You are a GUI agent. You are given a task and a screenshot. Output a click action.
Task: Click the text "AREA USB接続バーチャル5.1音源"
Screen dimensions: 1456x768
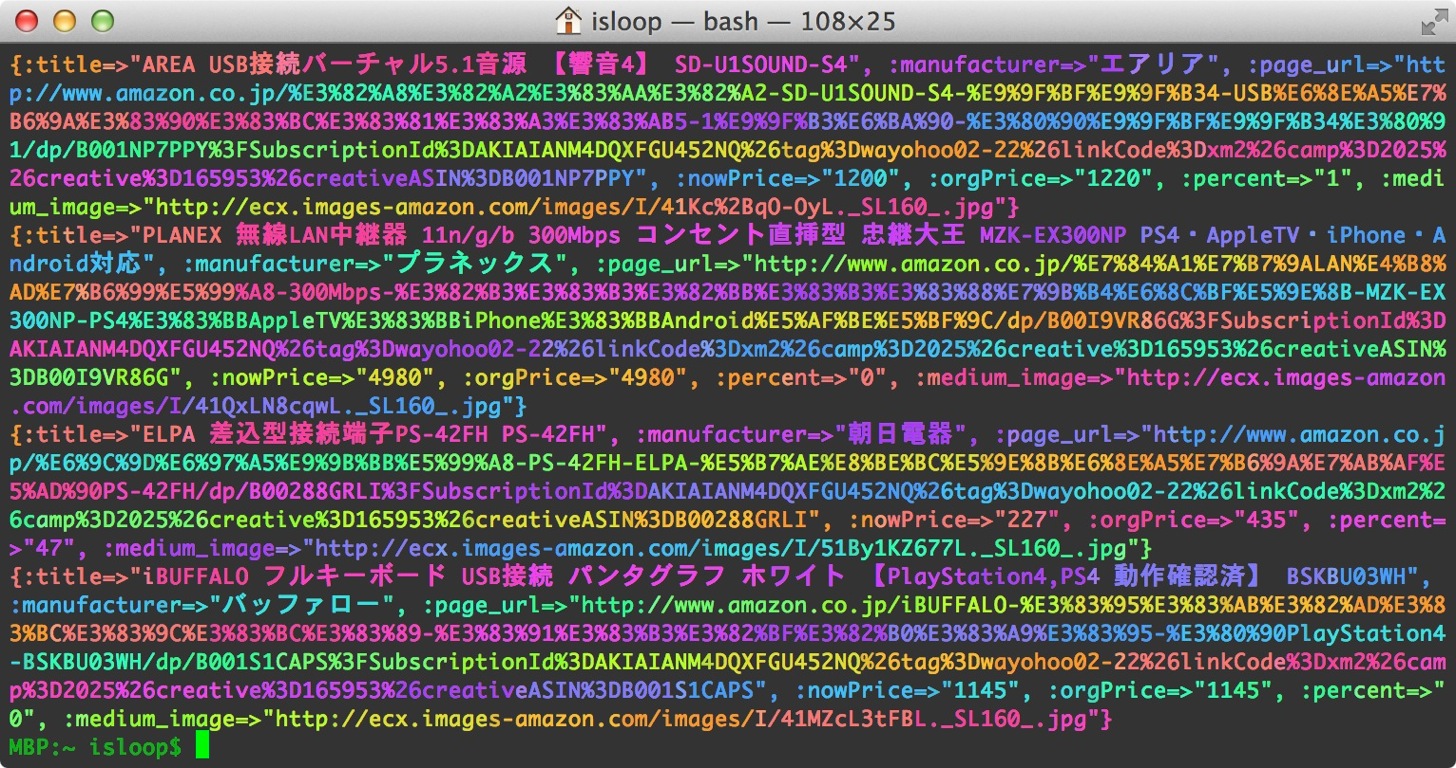(x=334, y=65)
